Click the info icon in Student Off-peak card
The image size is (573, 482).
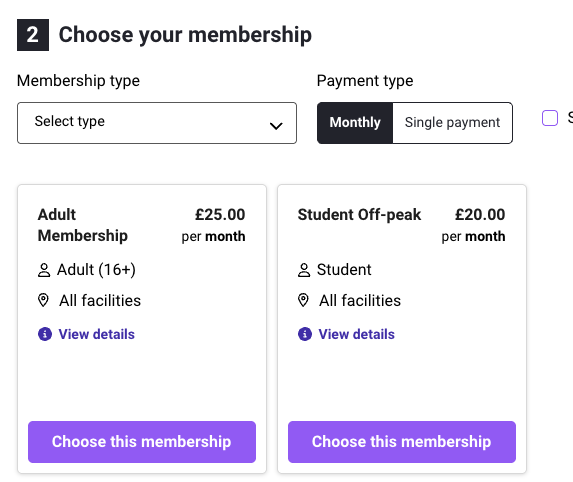305,334
